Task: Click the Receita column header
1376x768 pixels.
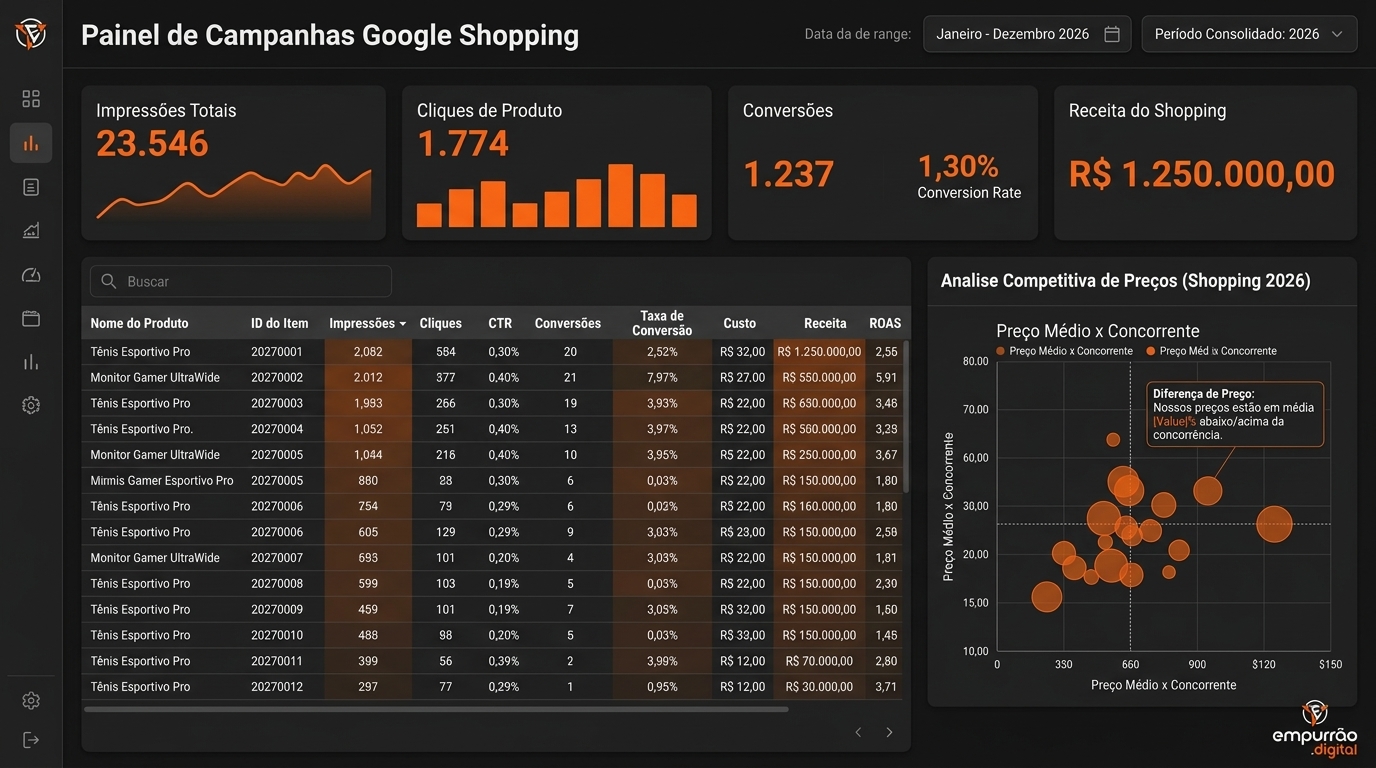Action: click(825, 323)
